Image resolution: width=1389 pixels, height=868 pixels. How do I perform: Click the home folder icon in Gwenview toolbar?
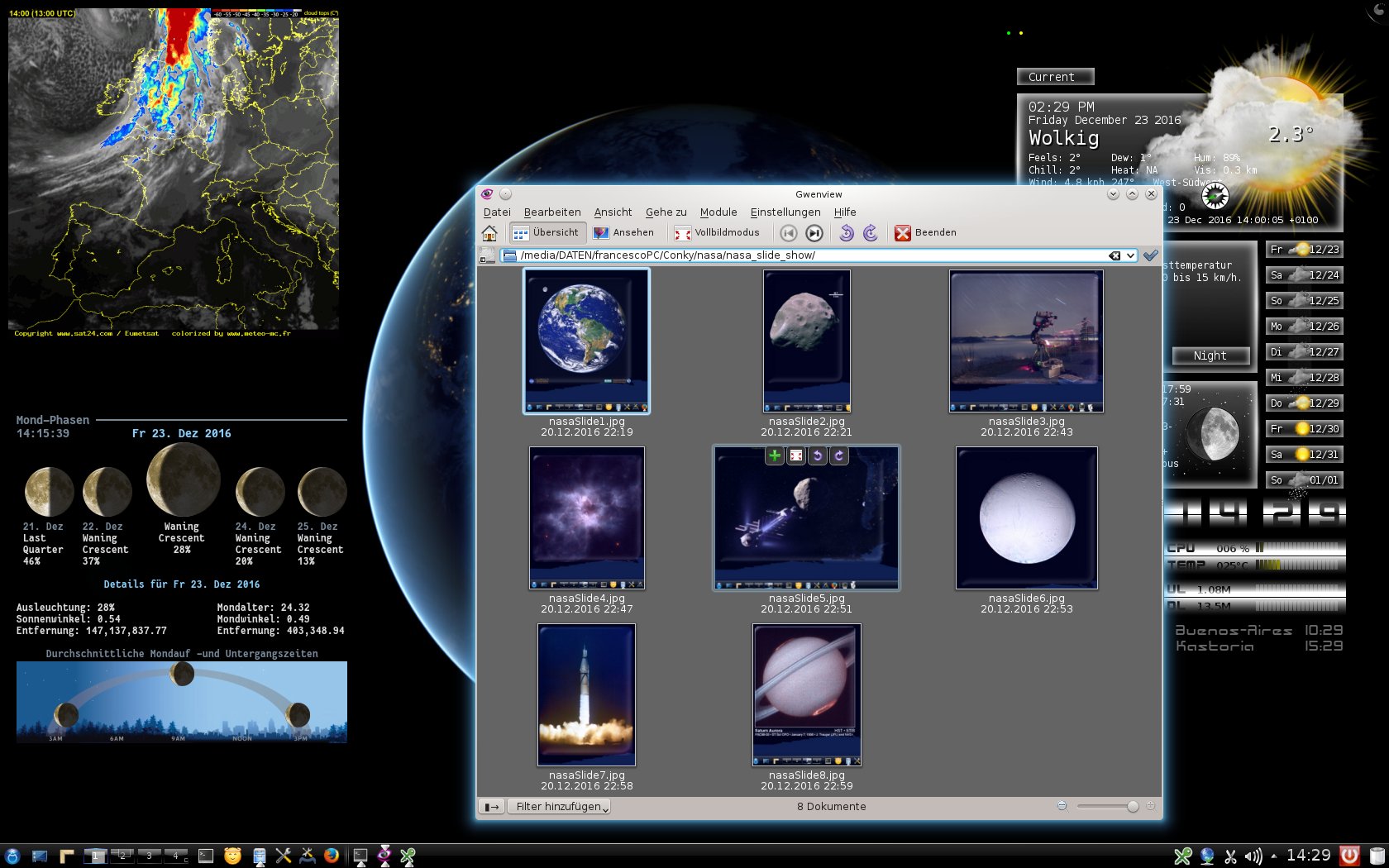pyautogui.click(x=489, y=233)
